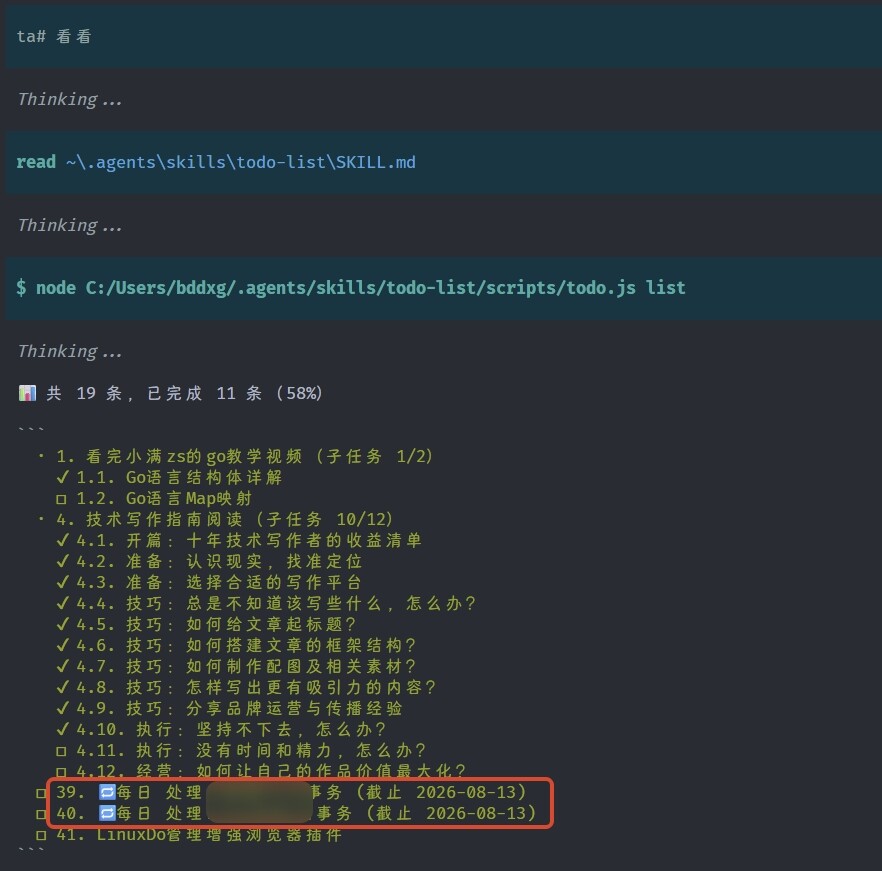This screenshot has height=871, width=882.
Task: Click the checkmark next to 4.9 分享品牌运营
Action: (x=62, y=708)
